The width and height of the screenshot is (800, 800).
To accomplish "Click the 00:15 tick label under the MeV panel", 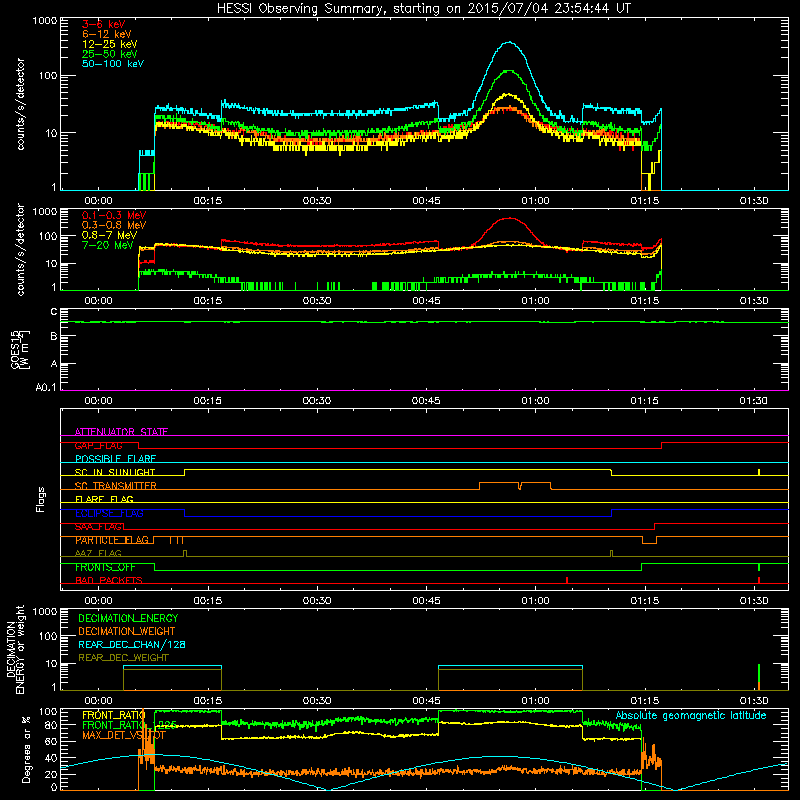I will coord(208,301).
